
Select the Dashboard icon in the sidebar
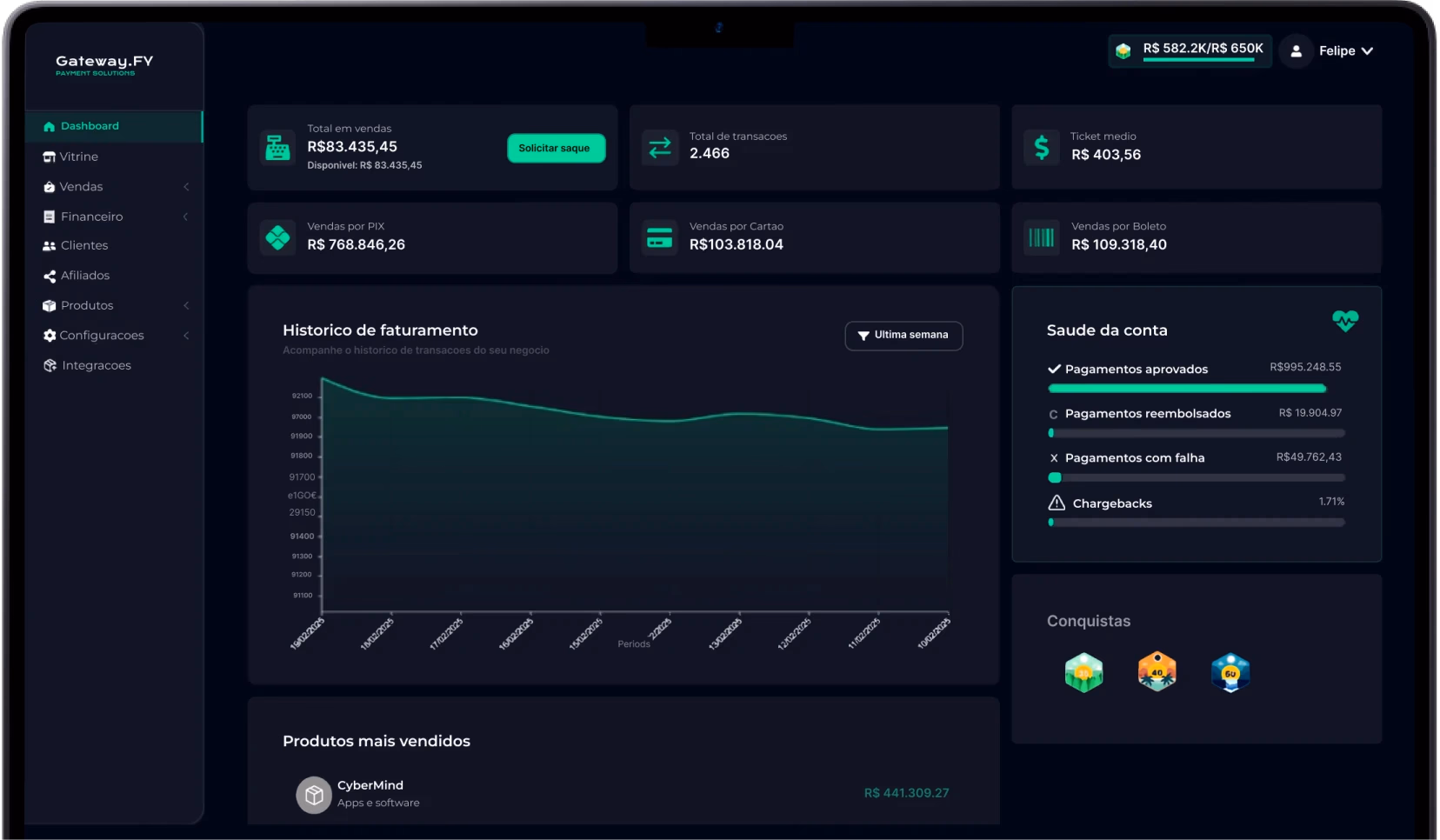pos(50,126)
